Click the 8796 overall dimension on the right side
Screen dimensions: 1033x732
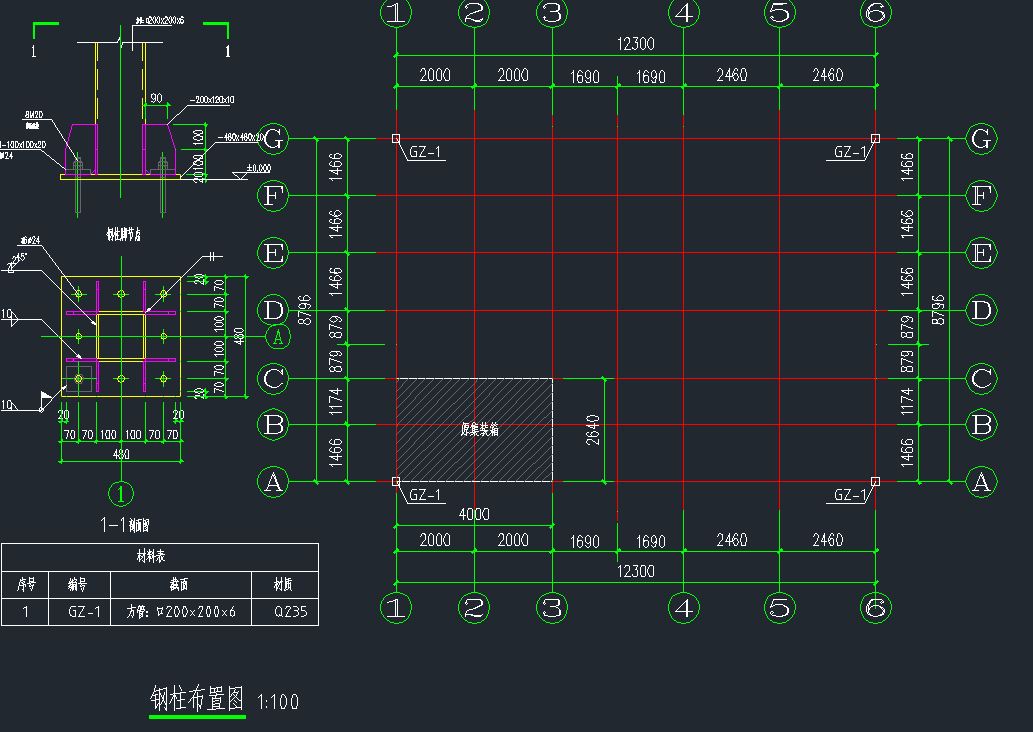[938, 310]
